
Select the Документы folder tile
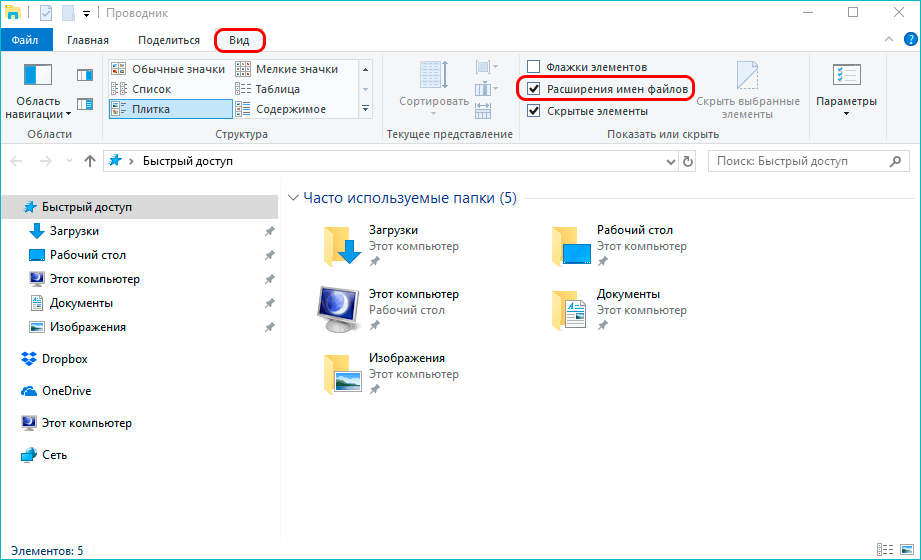(x=619, y=310)
